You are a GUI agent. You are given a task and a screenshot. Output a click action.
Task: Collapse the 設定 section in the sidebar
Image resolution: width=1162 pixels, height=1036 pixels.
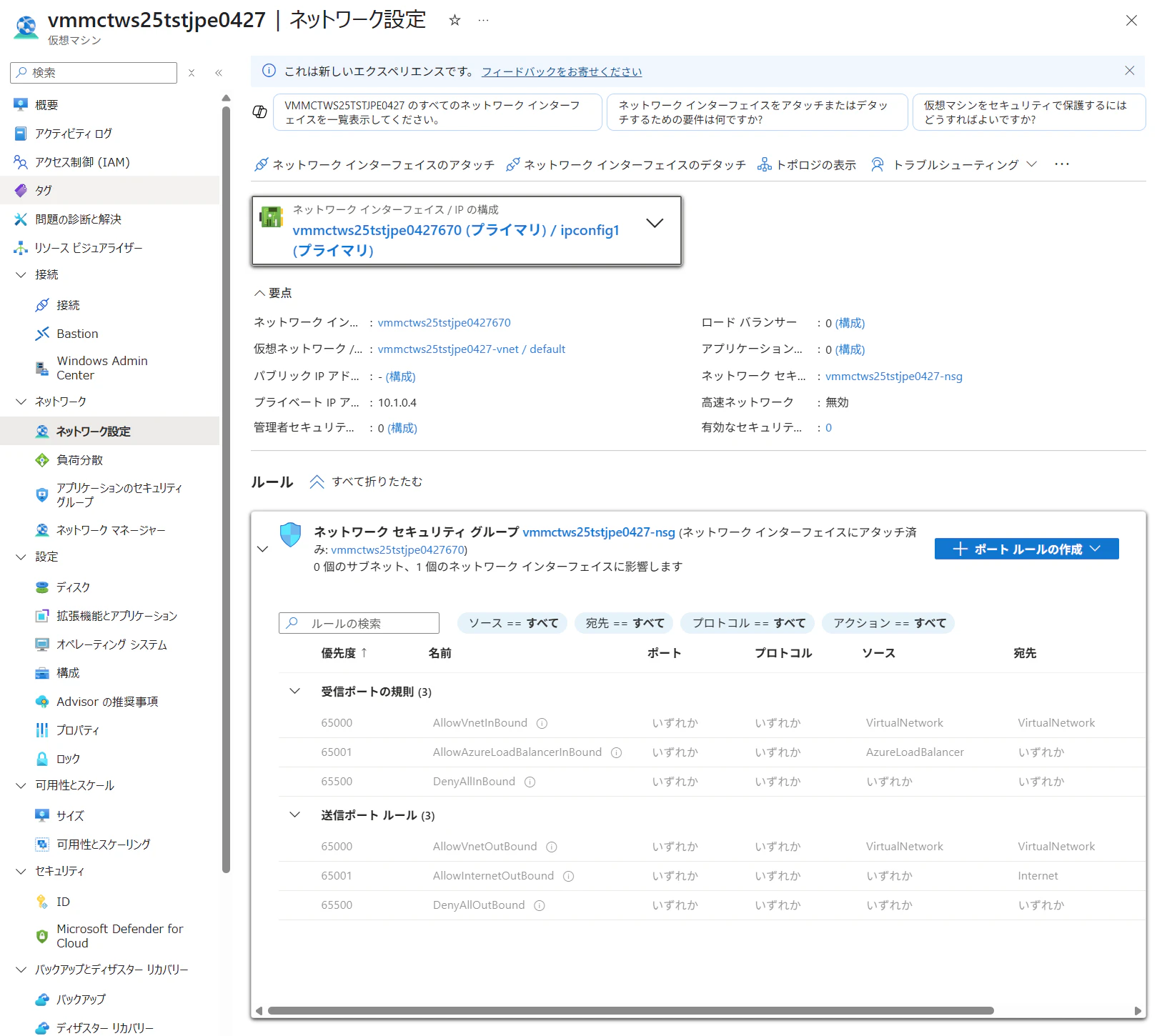pyautogui.click(x=21, y=557)
